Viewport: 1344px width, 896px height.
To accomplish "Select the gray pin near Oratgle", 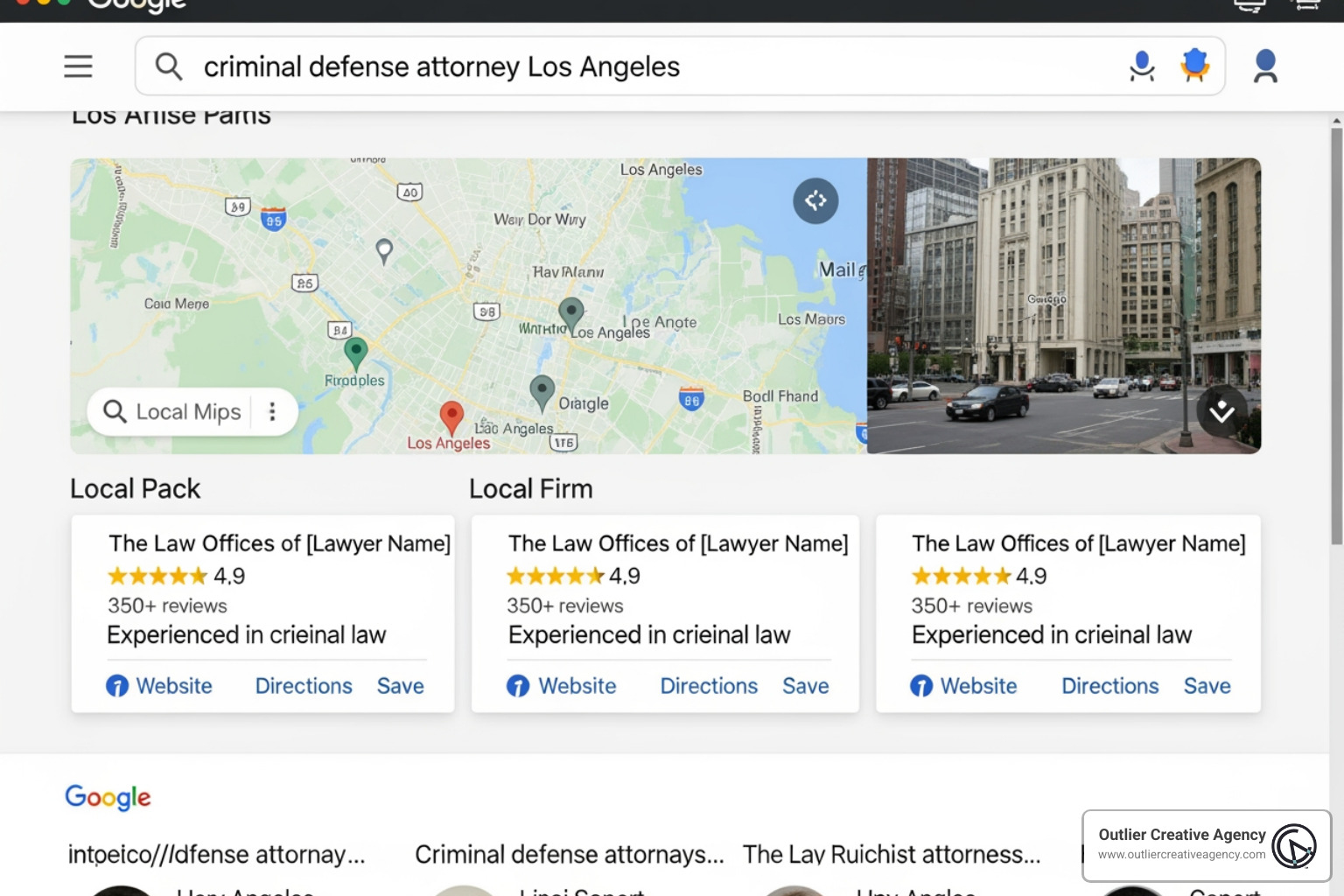I will 542,393.
